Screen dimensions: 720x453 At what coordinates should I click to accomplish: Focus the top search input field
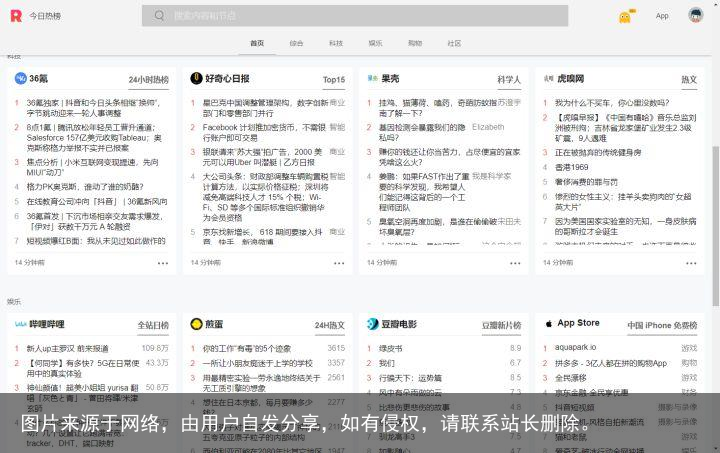355,16
